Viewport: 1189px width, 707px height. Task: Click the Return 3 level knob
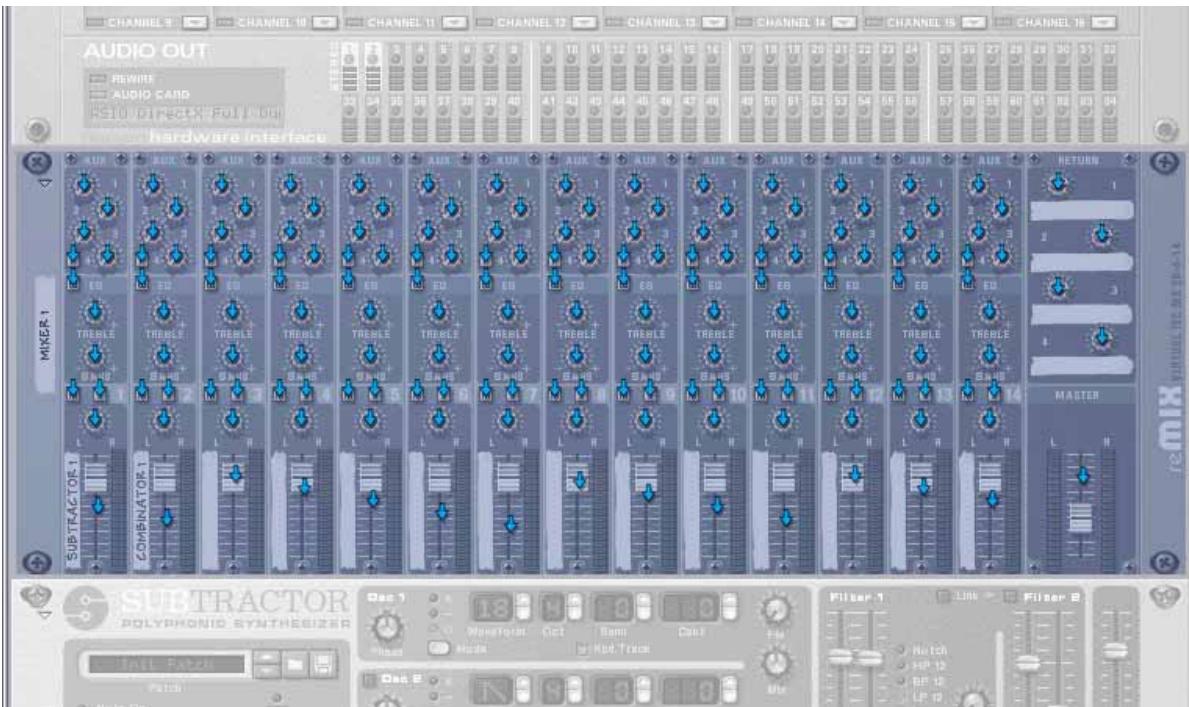tap(1059, 288)
